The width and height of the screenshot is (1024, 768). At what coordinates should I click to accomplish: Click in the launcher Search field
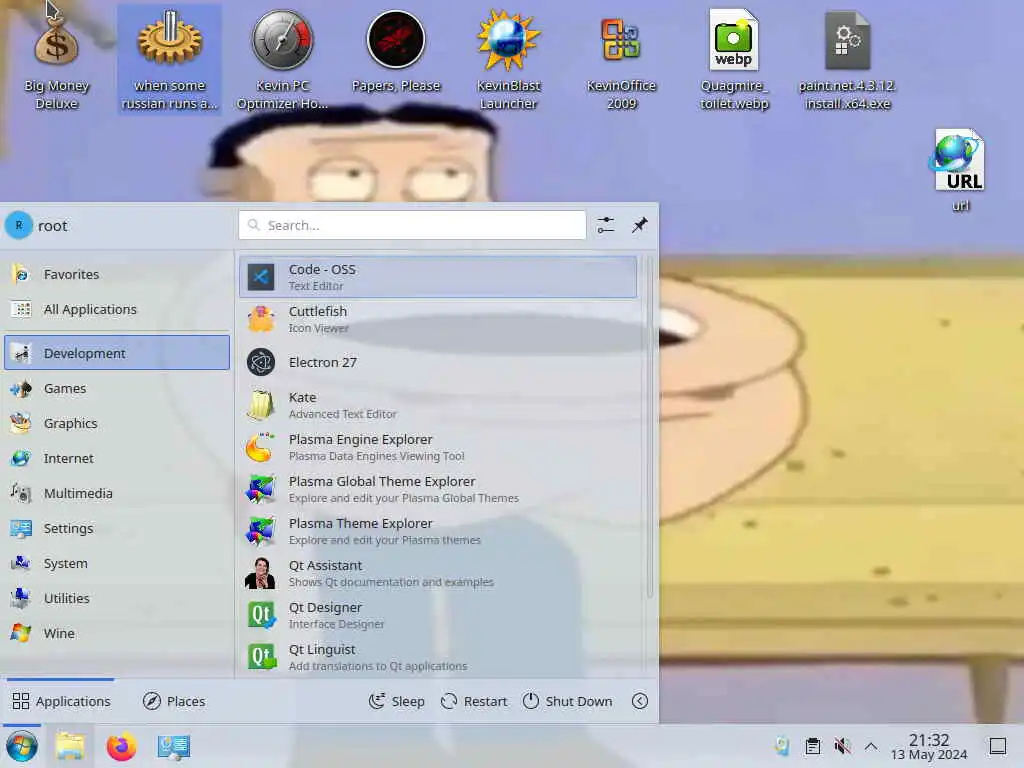coord(412,225)
